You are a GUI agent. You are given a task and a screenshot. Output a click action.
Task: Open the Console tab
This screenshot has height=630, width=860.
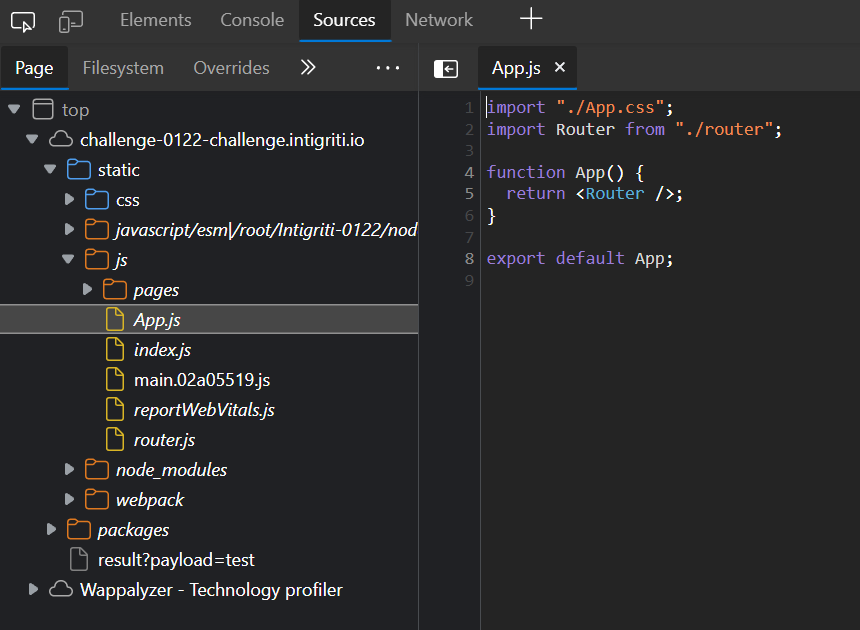252,20
